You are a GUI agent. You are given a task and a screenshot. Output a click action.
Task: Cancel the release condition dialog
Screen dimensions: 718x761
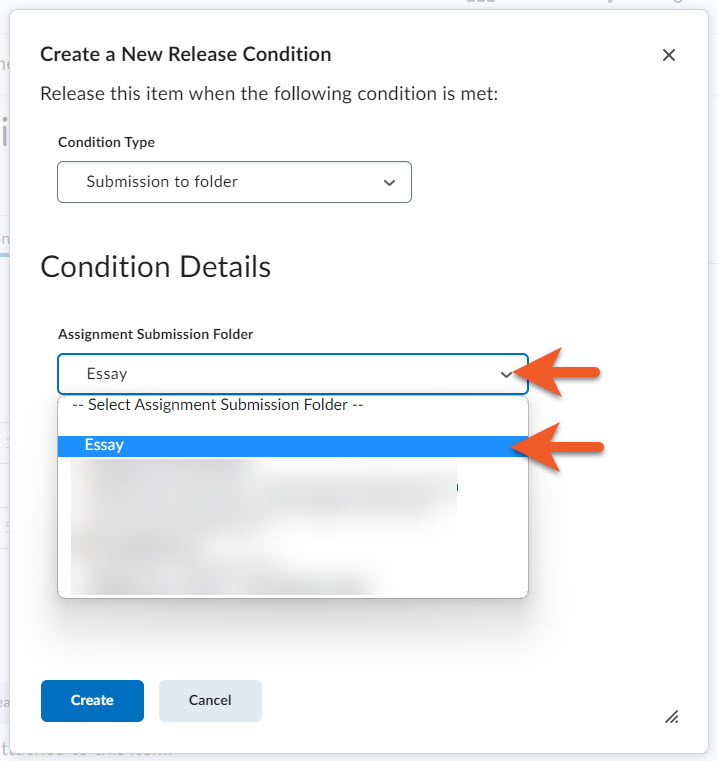(x=210, y=700)
